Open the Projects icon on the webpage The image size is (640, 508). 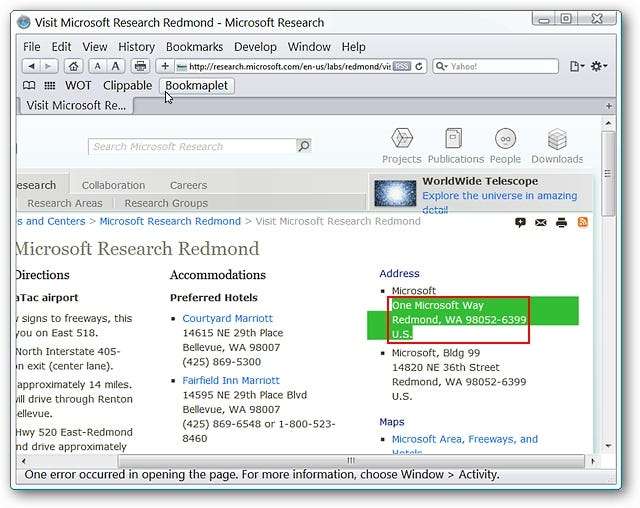click(x=401, y=146)
